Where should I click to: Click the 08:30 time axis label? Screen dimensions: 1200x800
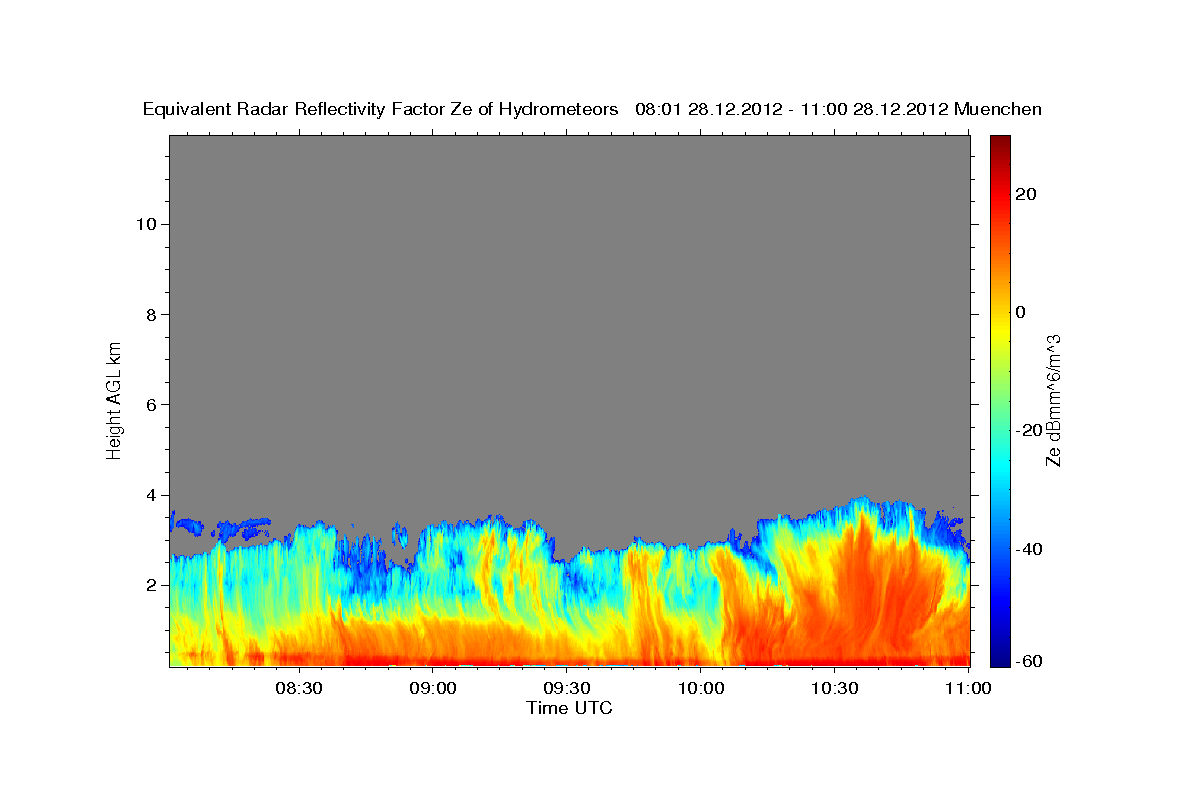point(299,688)
